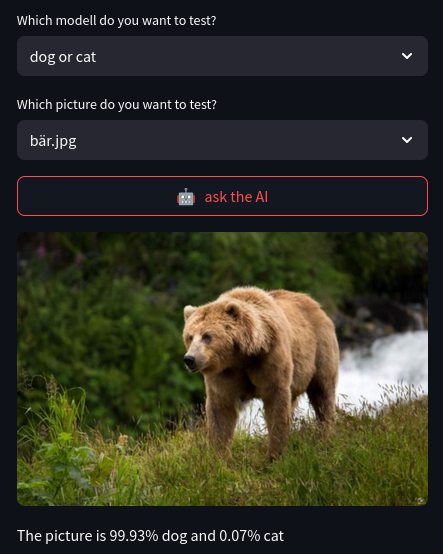
Task: Click the 'bär.jpg' selected filename text
Action: coord(53,141)
